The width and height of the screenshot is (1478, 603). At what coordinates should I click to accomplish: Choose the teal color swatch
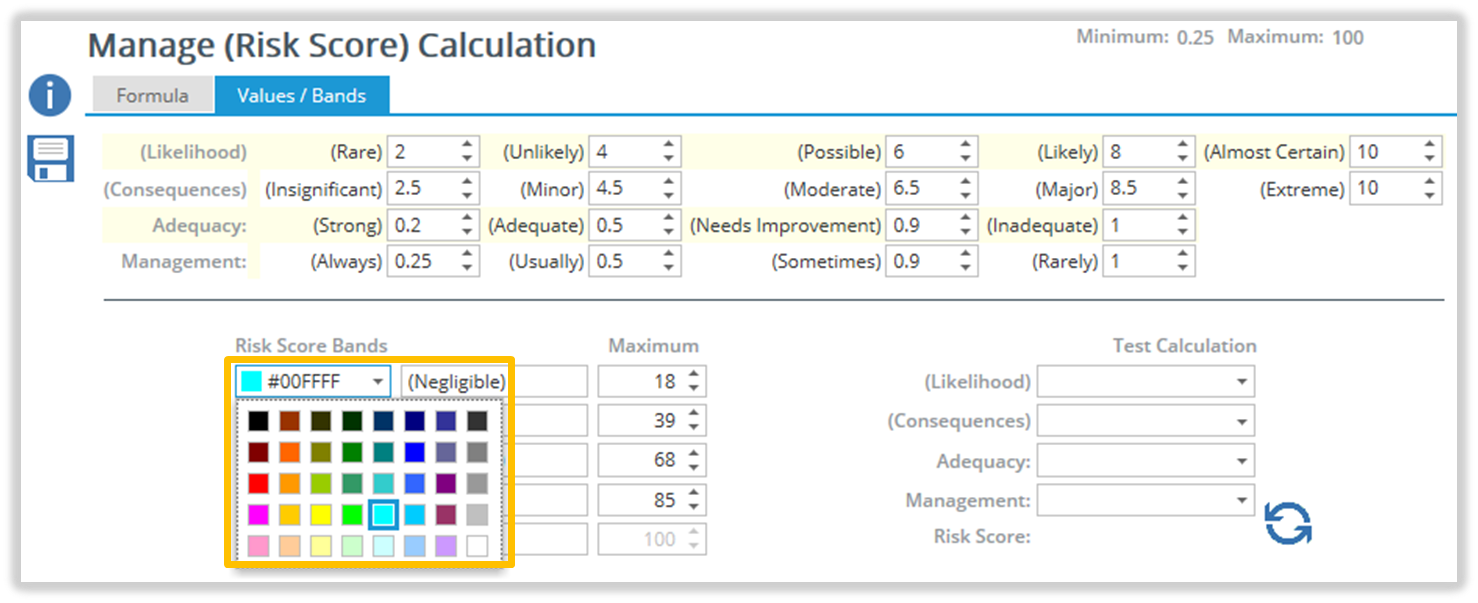click(384, 453)
